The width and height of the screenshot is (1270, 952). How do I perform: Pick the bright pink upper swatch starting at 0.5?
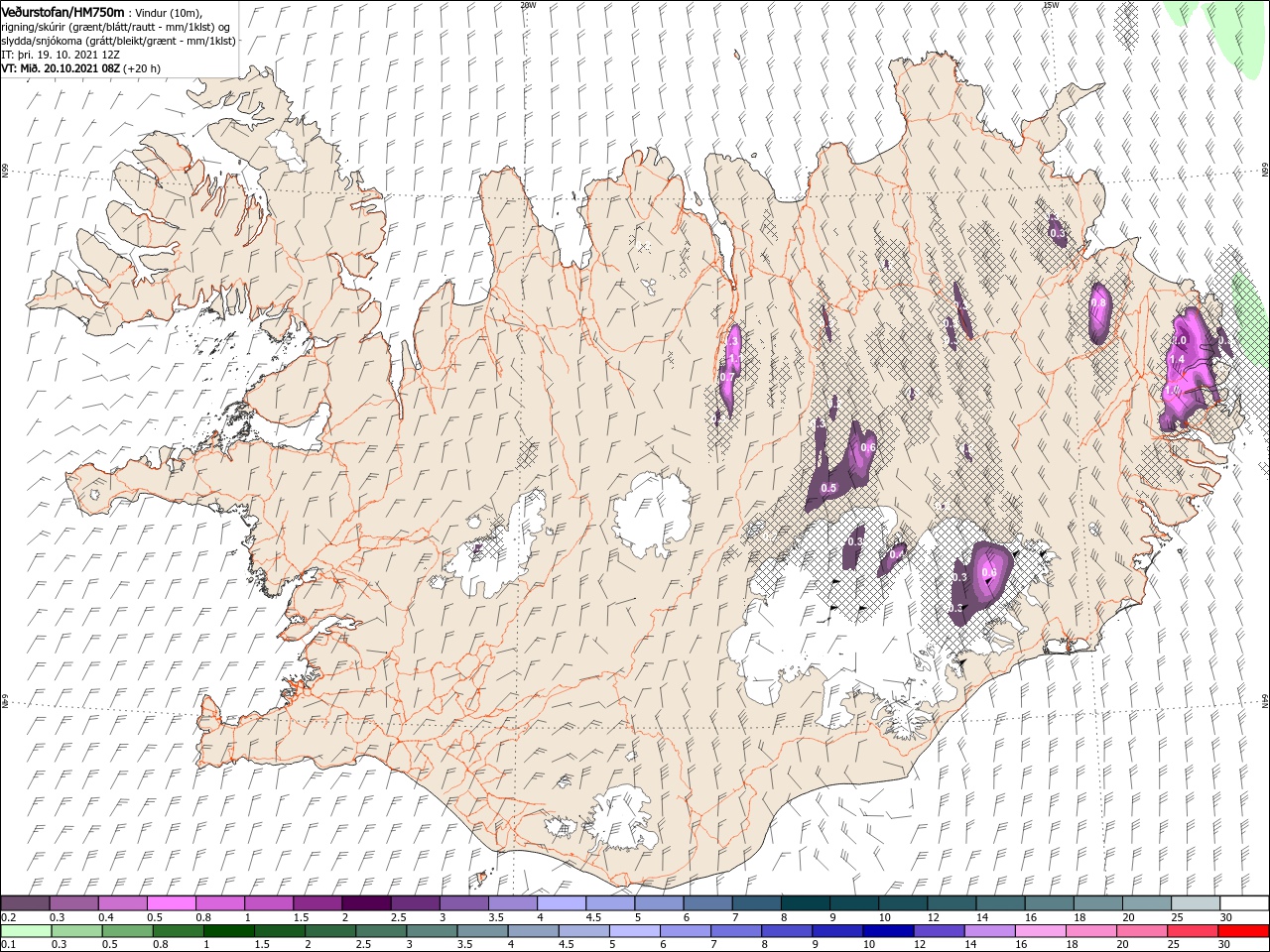171,903
